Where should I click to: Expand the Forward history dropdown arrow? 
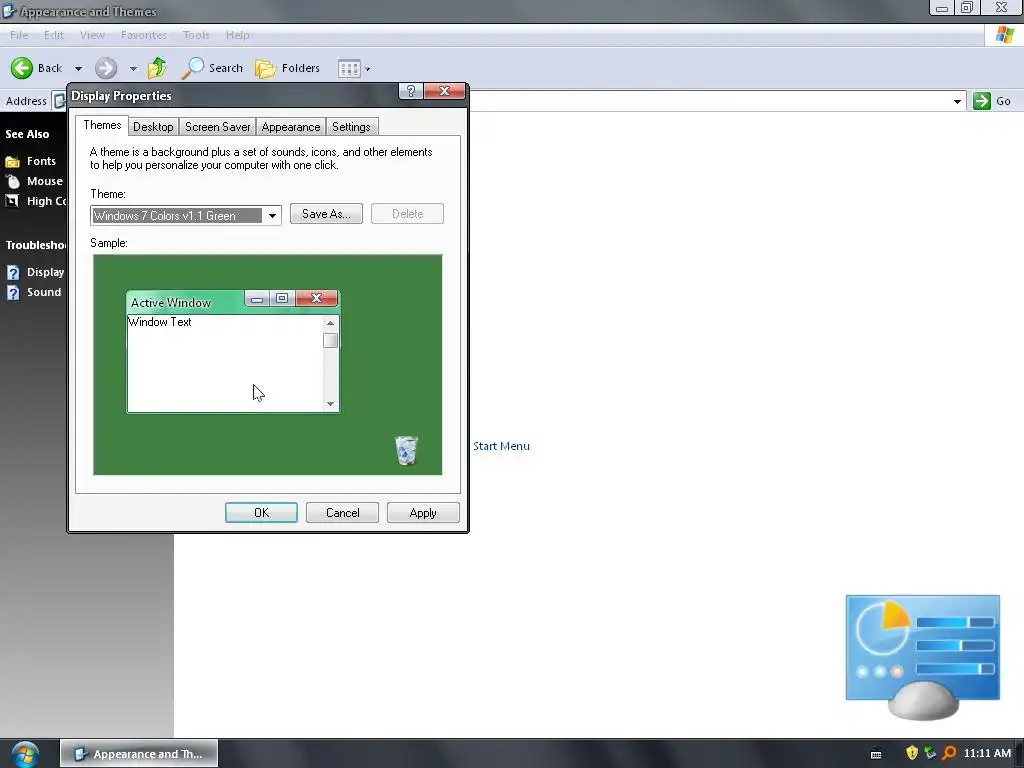coord(133,69)
